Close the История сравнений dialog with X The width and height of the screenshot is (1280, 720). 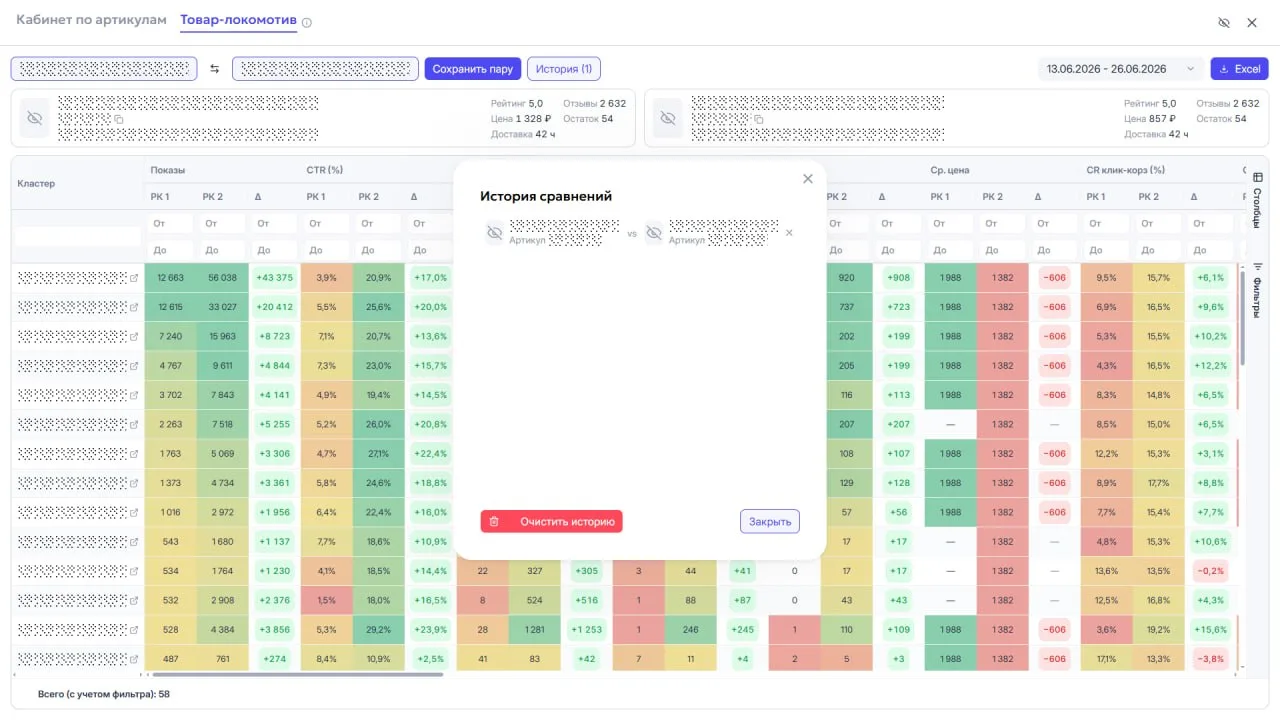[x=808, y=179]
